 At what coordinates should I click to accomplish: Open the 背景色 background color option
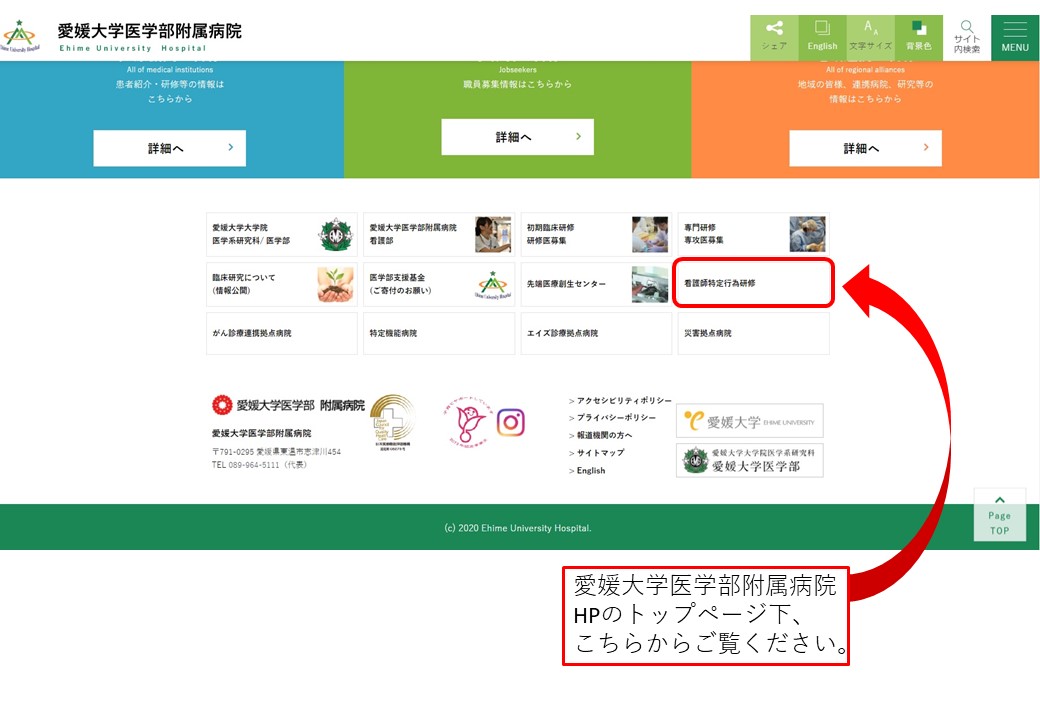coord(919,36)
